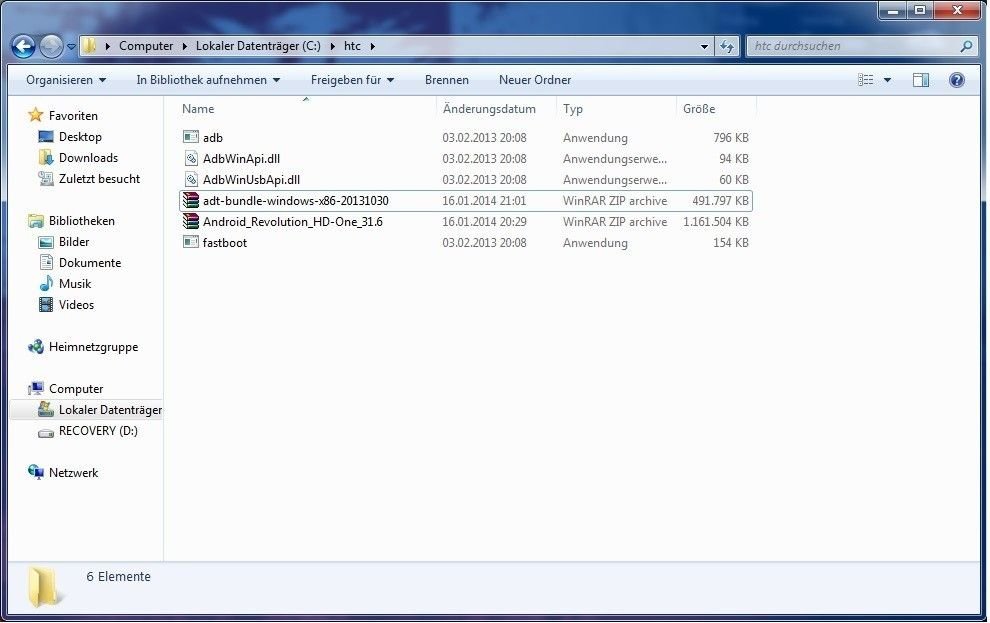This screenshot has height=623, width=990.
Task: Click the file name 'fastboot'
Action: (x=225, y=243)
